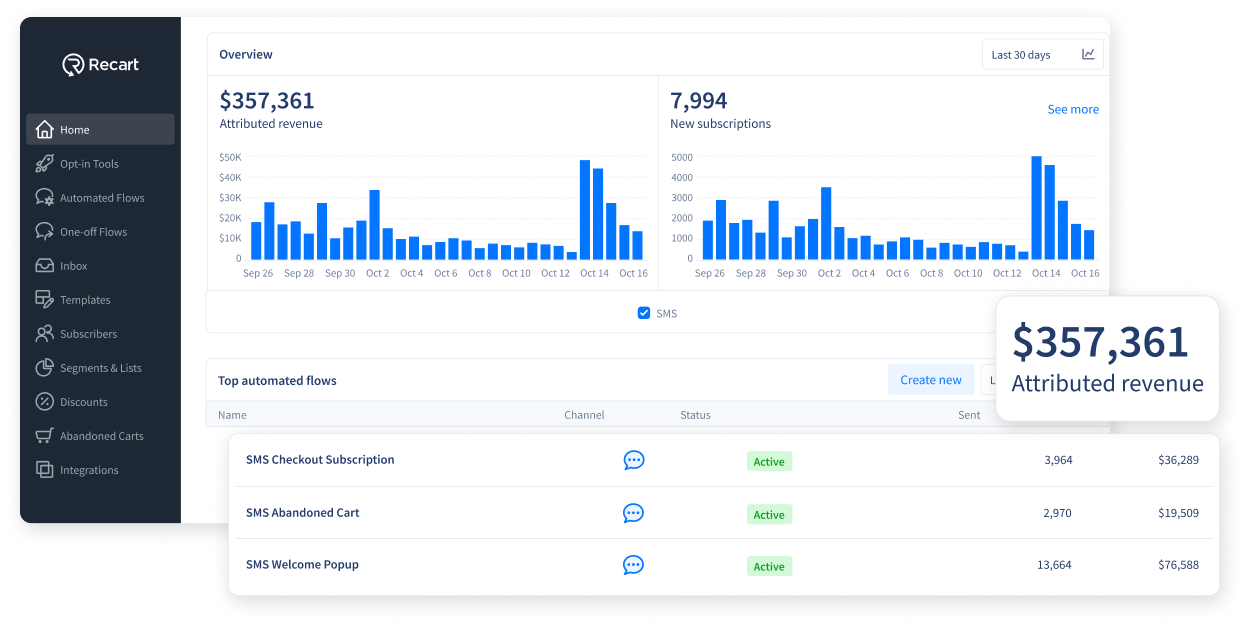Click SMS channel icon for Checkout Subscription

pos(634,460)
